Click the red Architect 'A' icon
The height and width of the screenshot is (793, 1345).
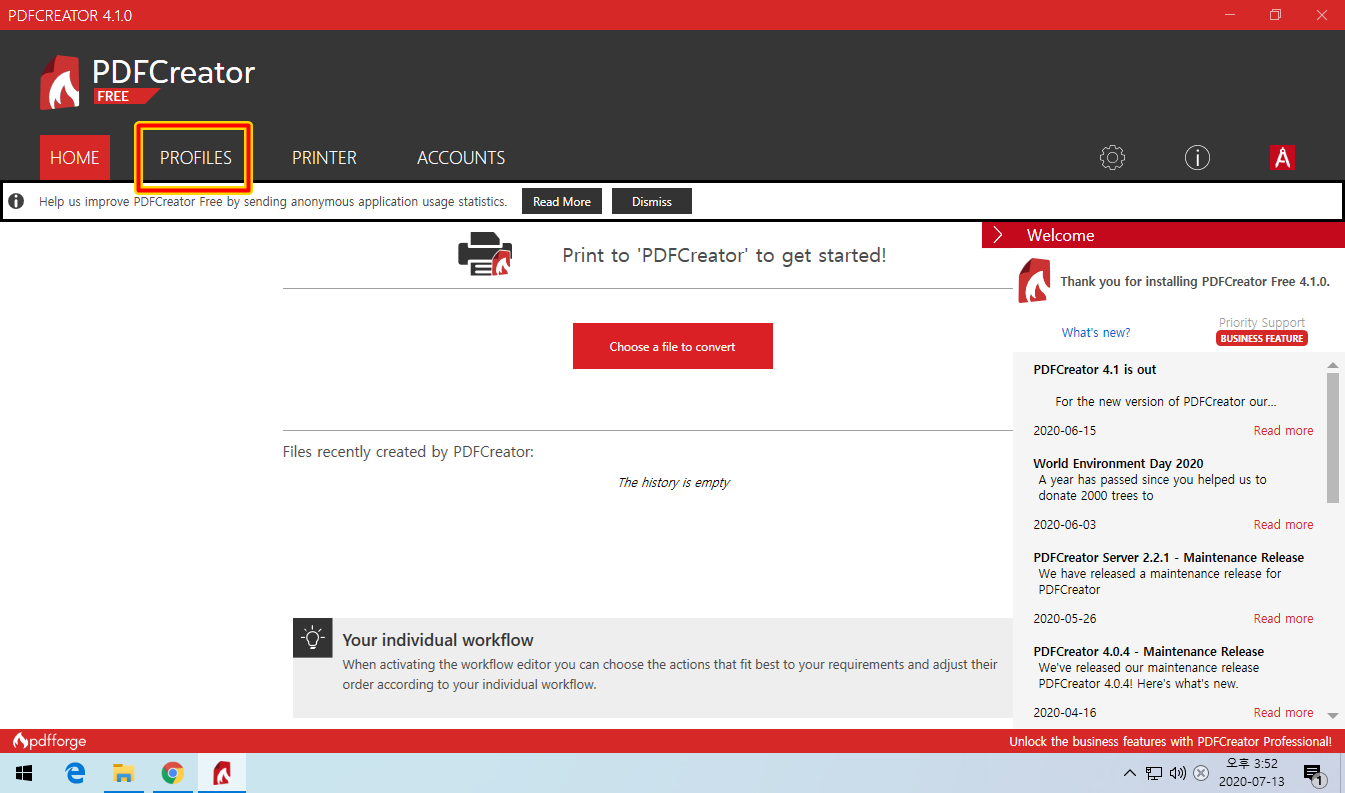[1282, 158]
